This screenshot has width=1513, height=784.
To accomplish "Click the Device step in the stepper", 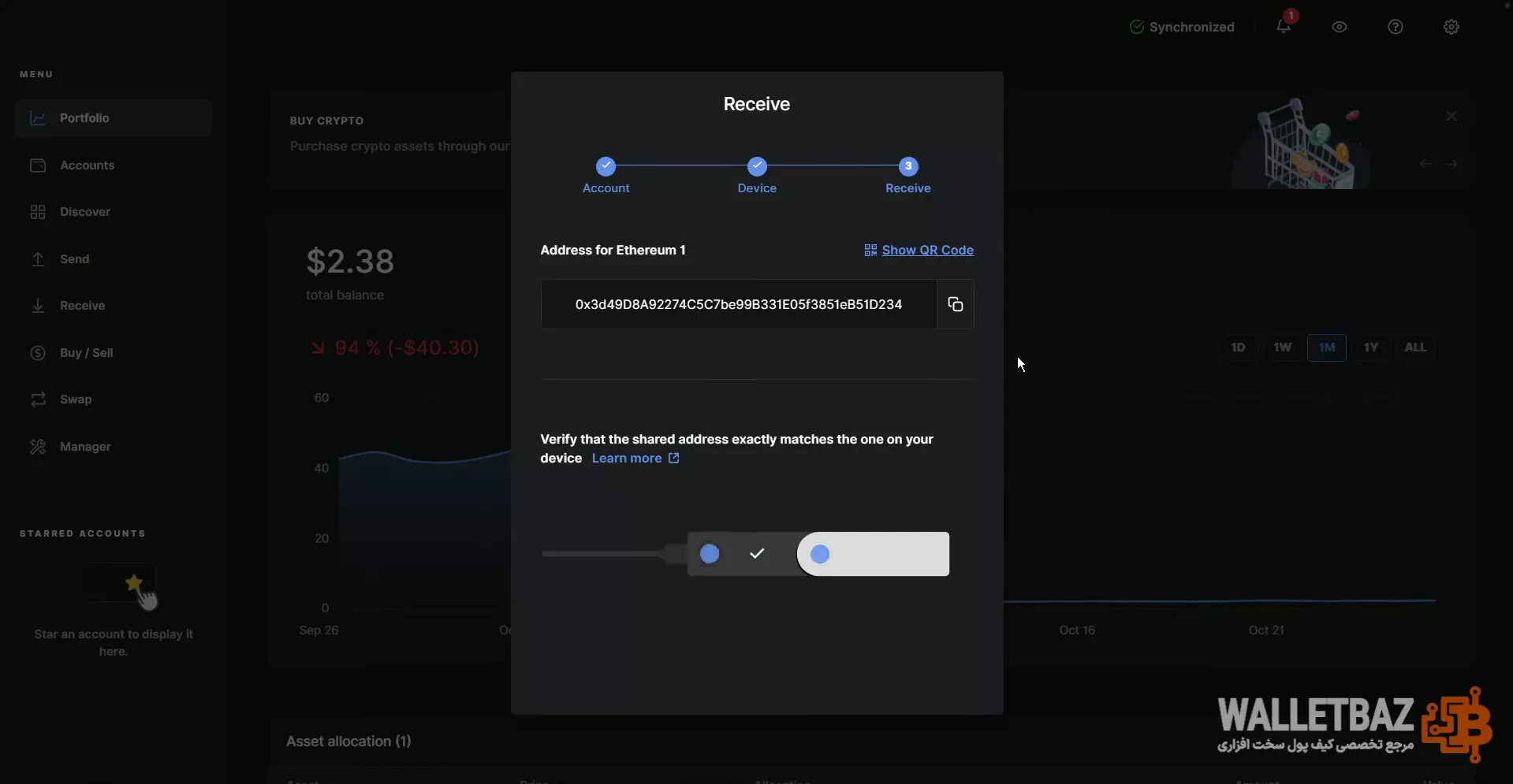I will (x=757, y=175).
